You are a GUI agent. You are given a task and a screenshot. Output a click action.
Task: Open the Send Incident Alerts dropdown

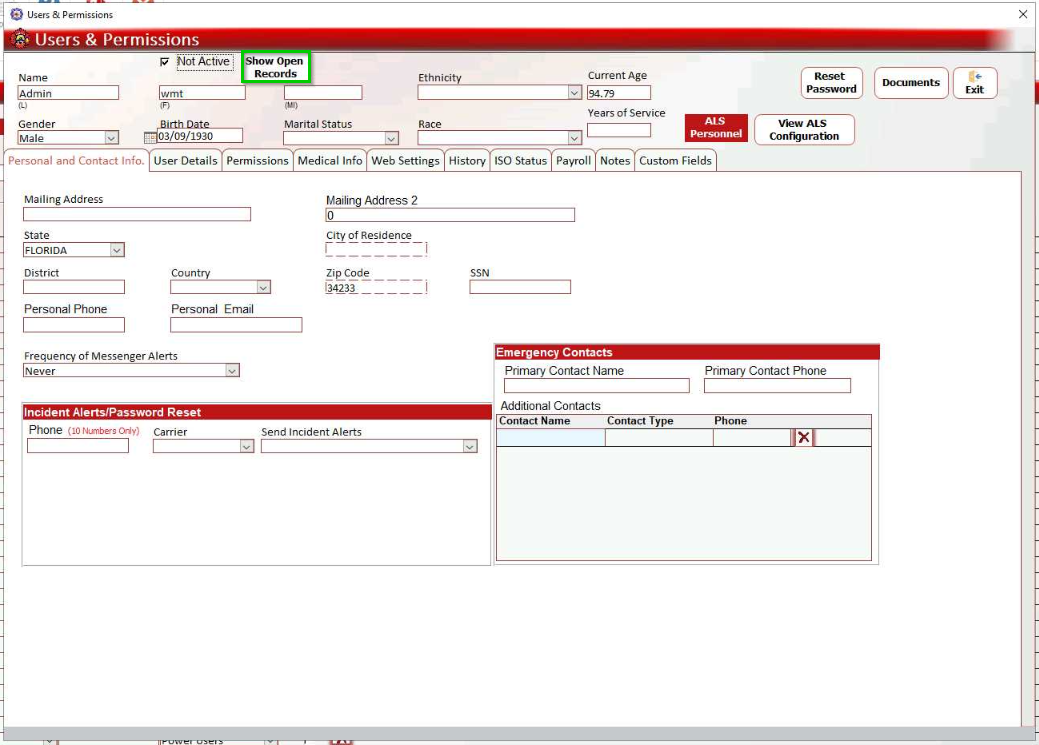(470, 447)
